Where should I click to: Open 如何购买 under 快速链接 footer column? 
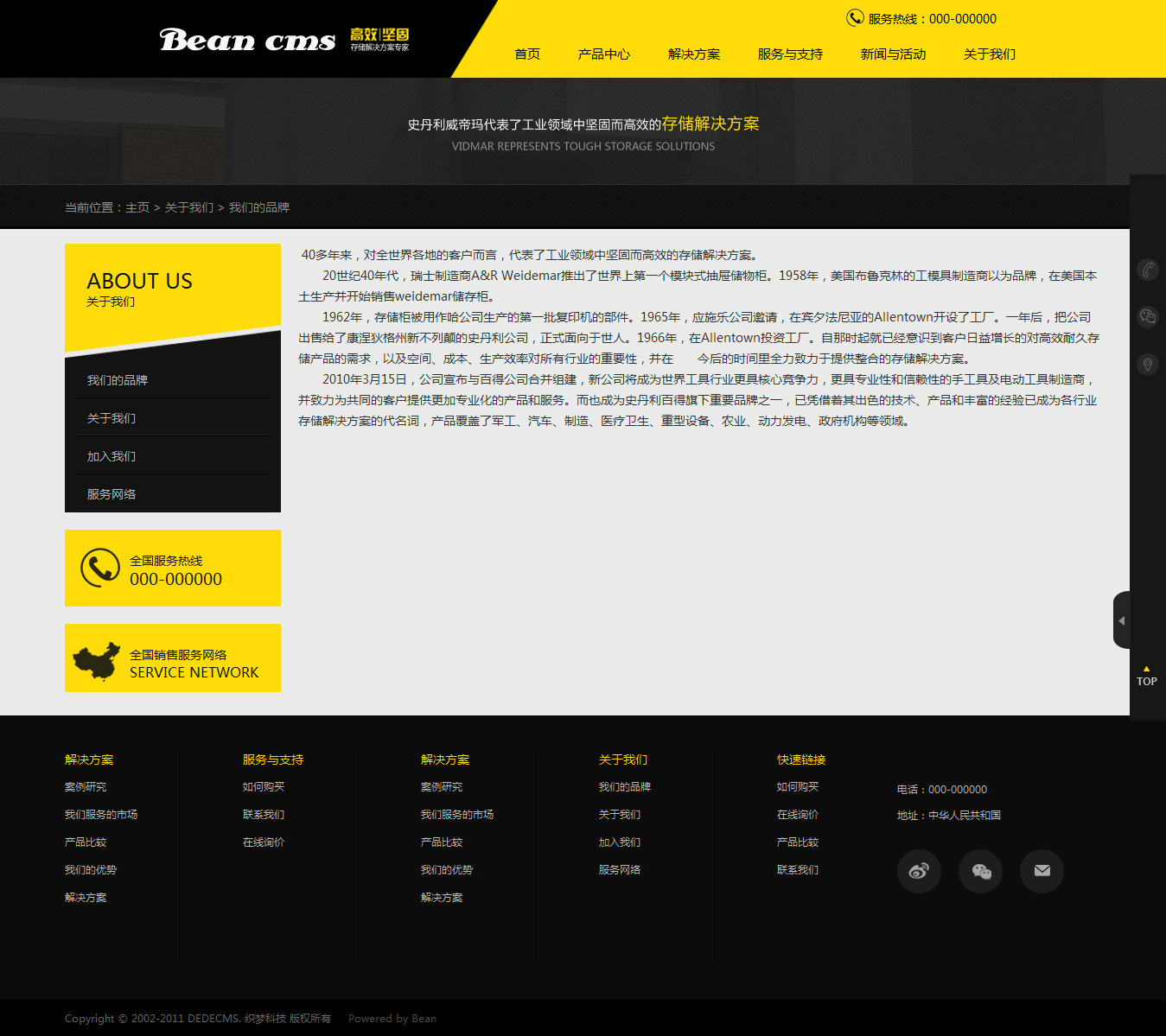tap(797, 787)
